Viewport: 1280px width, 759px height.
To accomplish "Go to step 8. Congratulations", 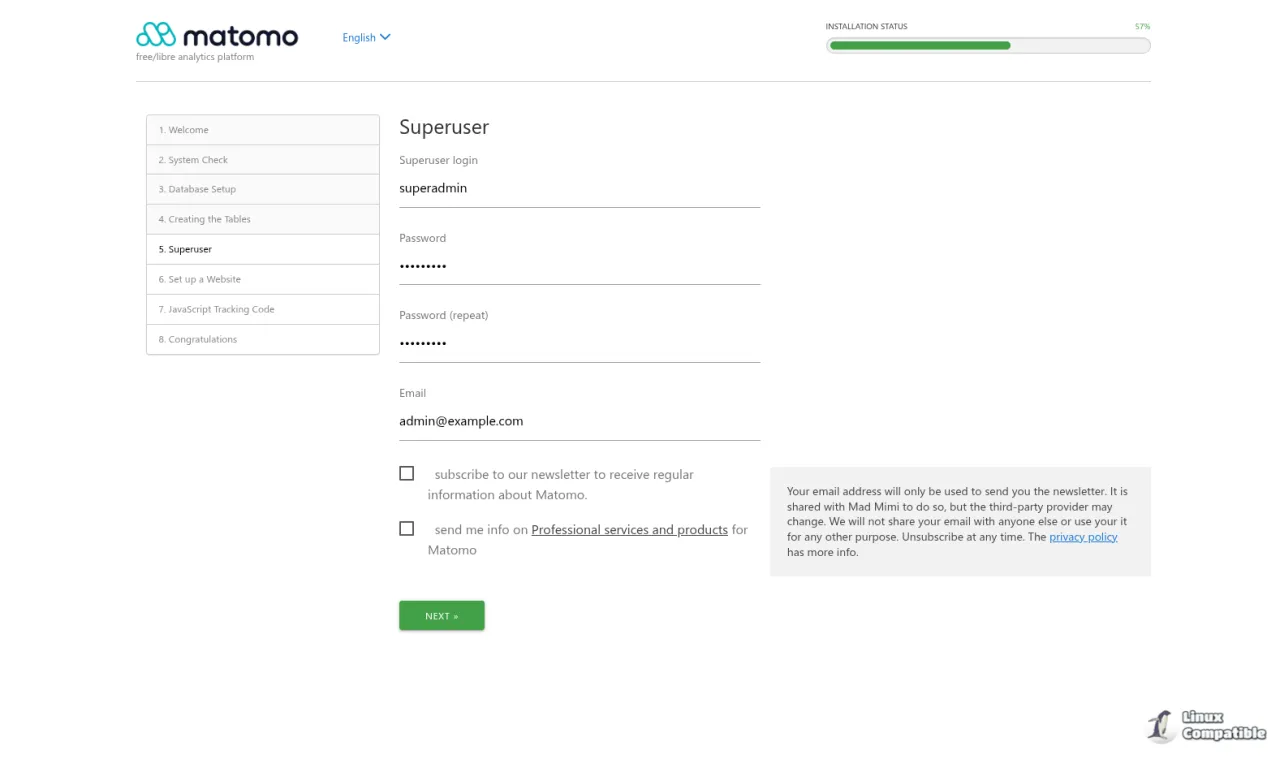I will coord(263,339).
